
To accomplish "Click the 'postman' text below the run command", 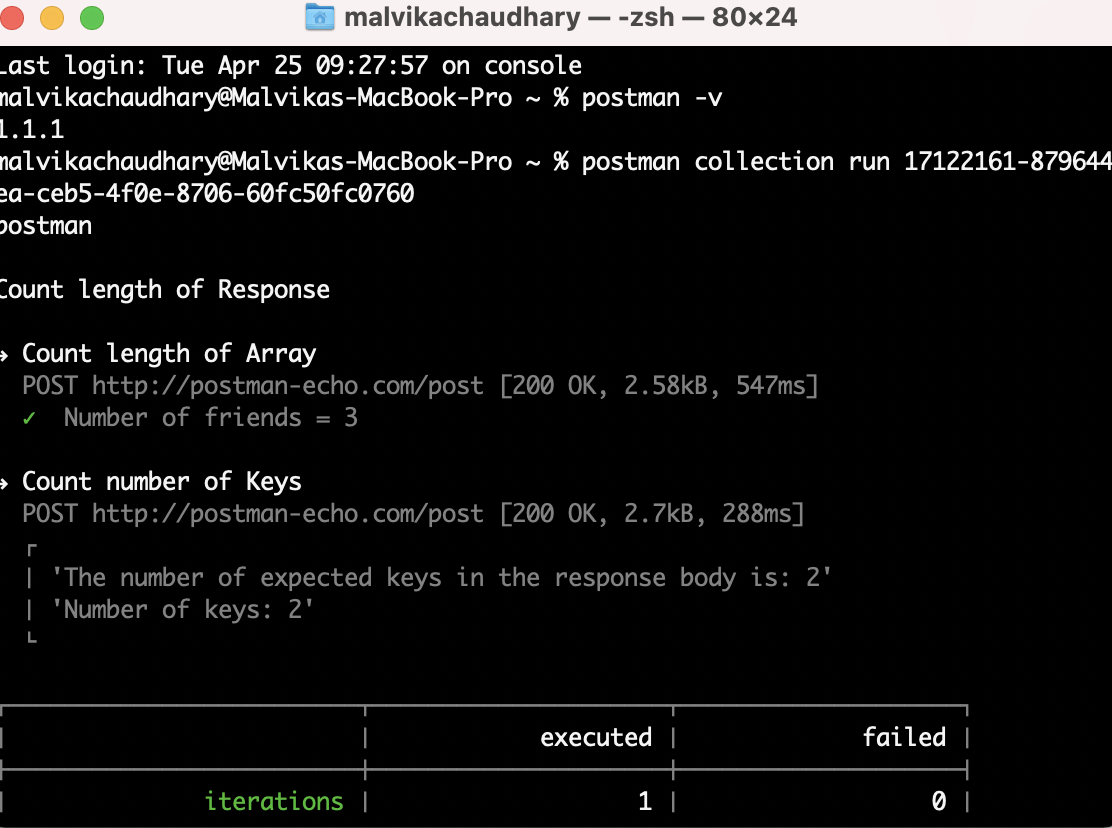I will point(45,225).
